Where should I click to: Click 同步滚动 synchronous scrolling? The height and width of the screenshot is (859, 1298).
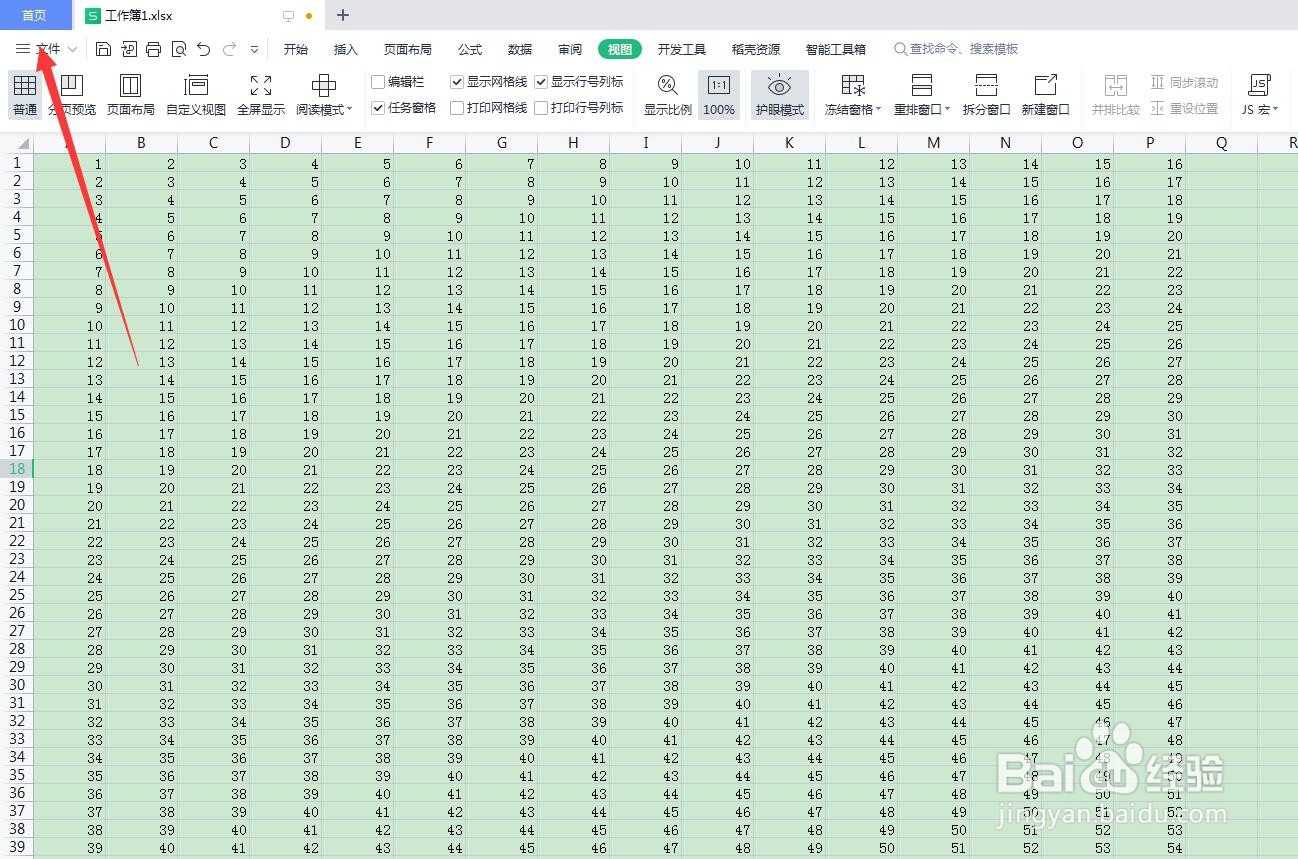(1185, 83)
